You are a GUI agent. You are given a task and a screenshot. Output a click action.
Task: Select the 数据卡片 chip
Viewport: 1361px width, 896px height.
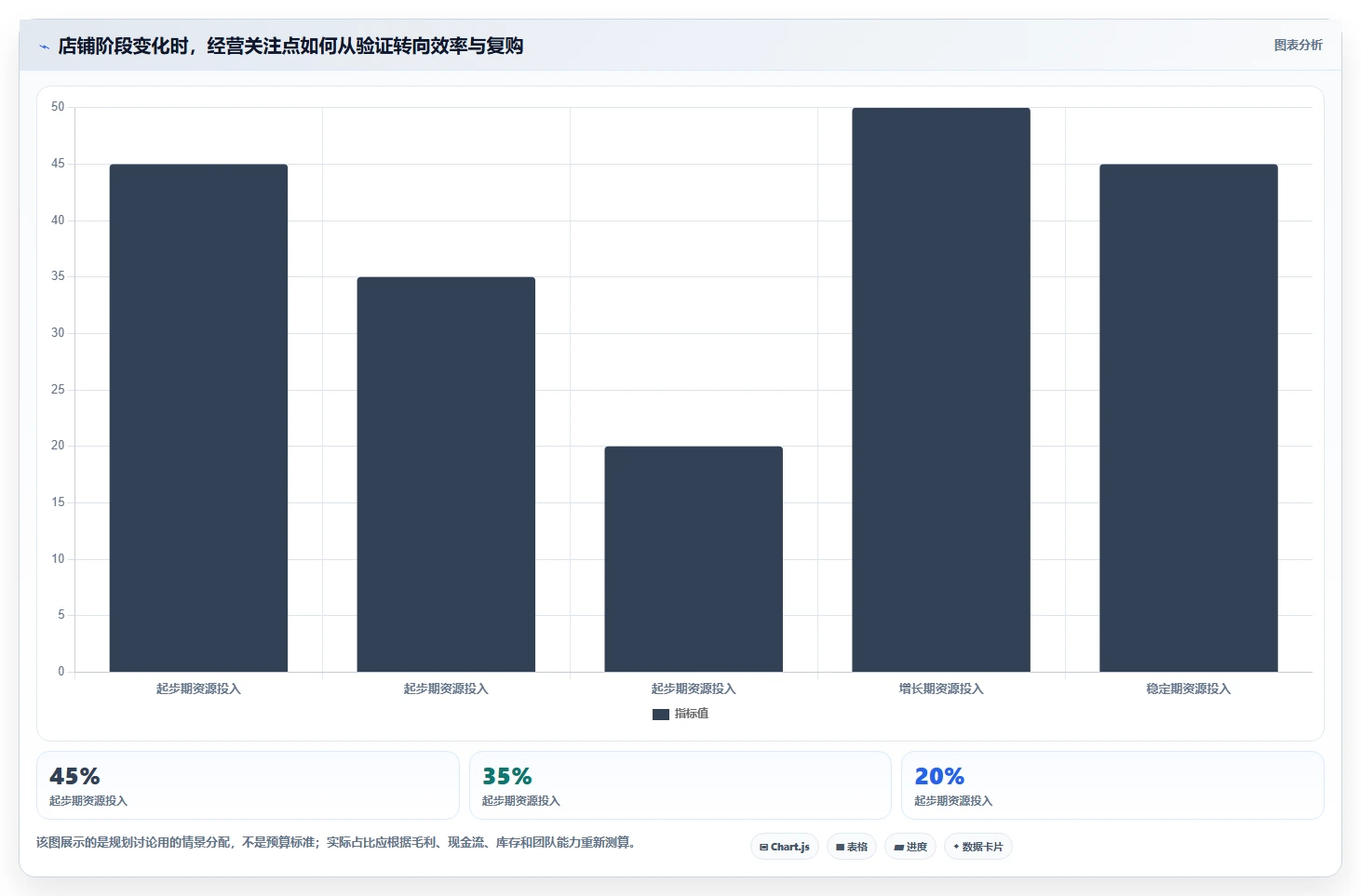(978, 847)
